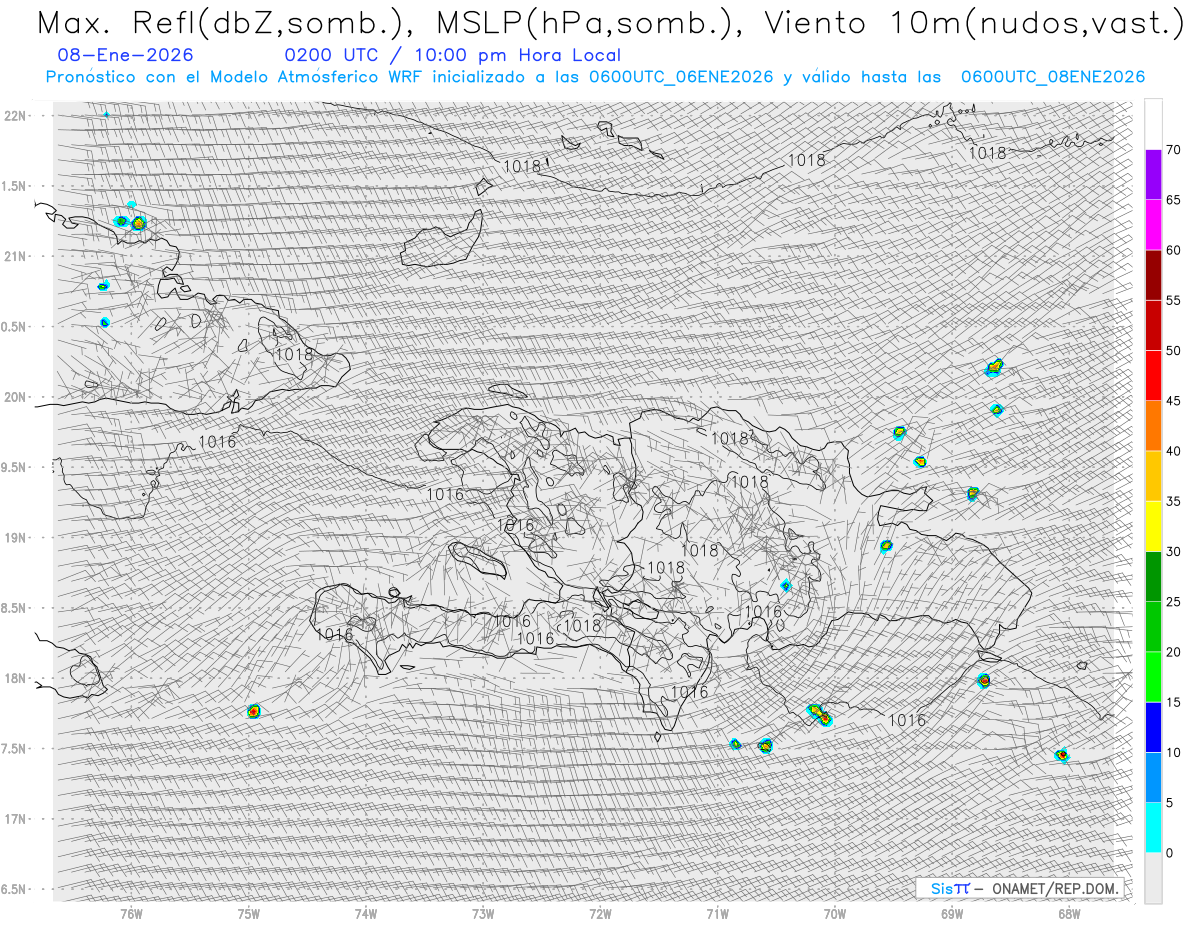Click the '10' colorbar tick value
The image size is (1200, 927).
(x=1173, y=752)
